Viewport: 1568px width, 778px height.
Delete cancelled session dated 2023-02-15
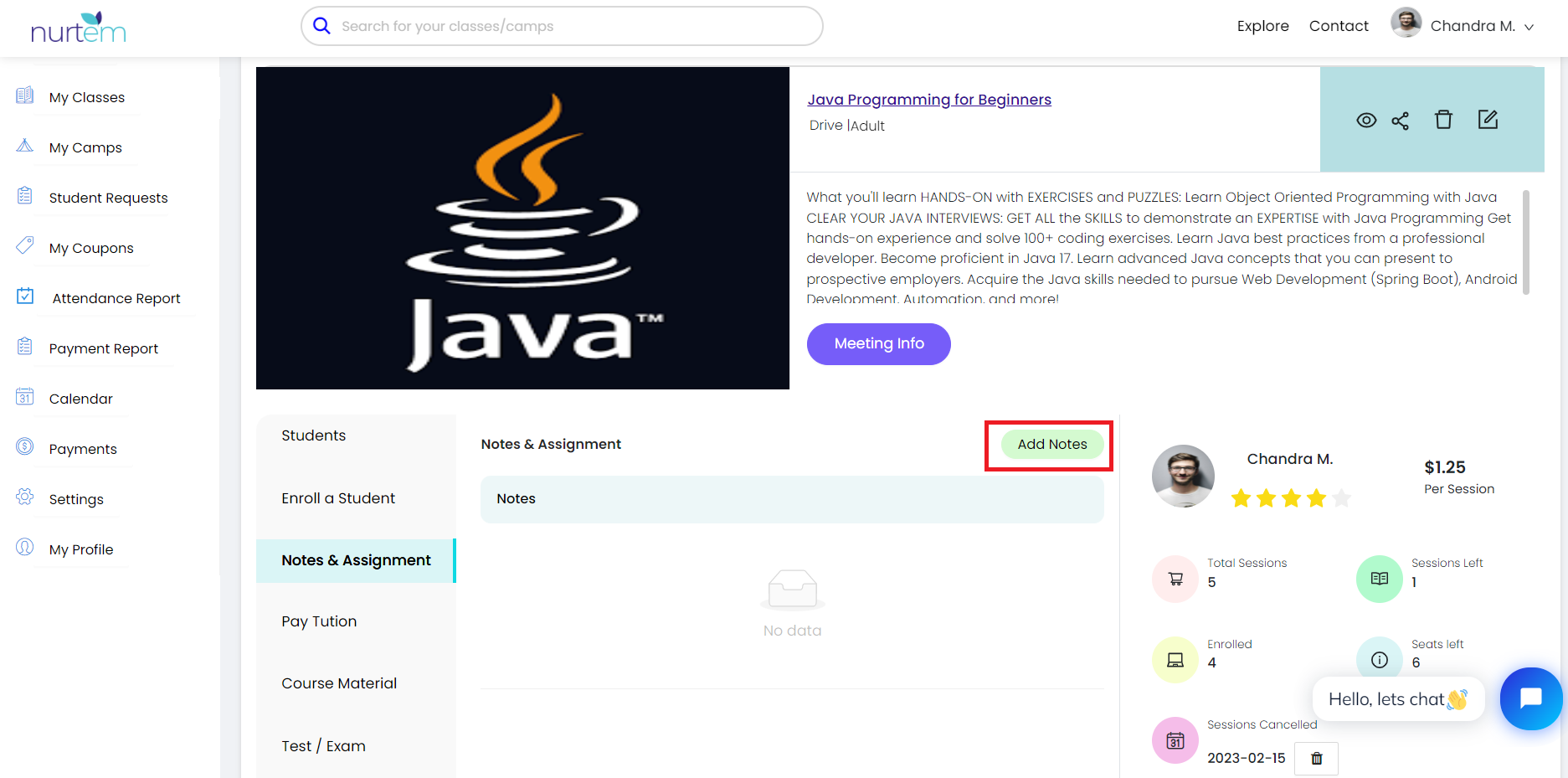[1316, 758]
